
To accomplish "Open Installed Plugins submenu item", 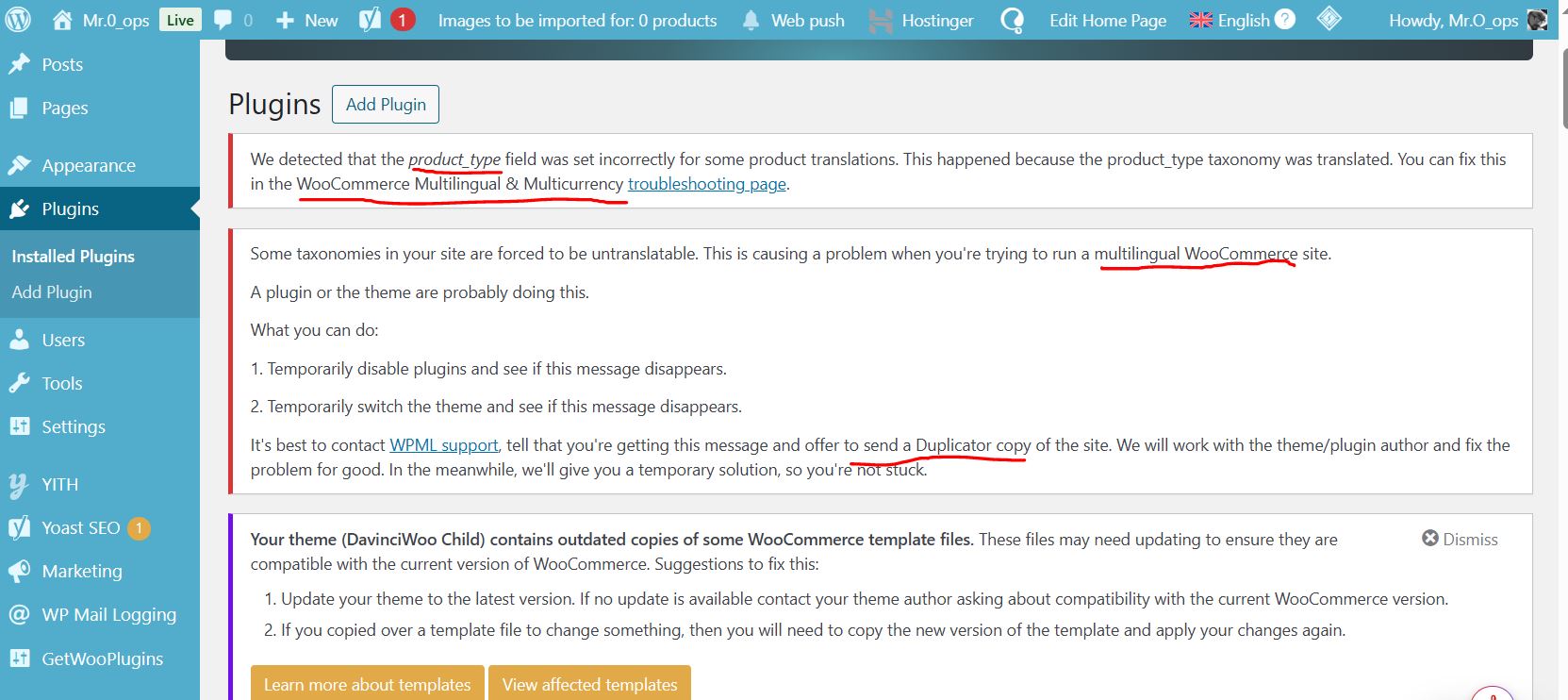I will (73, 256).
